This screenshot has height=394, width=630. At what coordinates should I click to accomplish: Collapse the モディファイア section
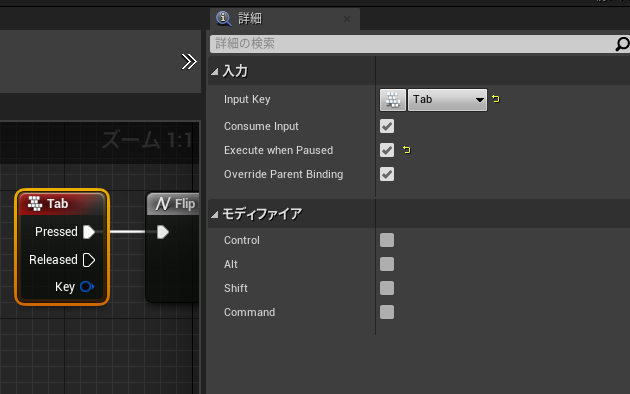click(x=215, y=215)
